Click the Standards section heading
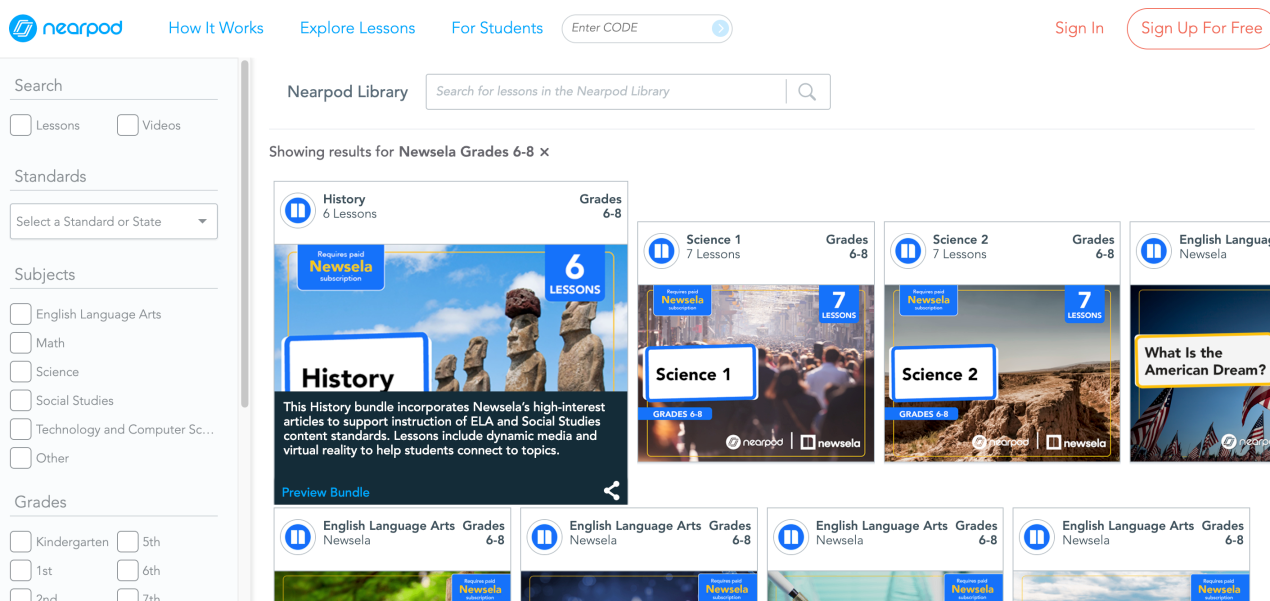Viewport: 1270px width, 601px height. (x=50, y=176)
